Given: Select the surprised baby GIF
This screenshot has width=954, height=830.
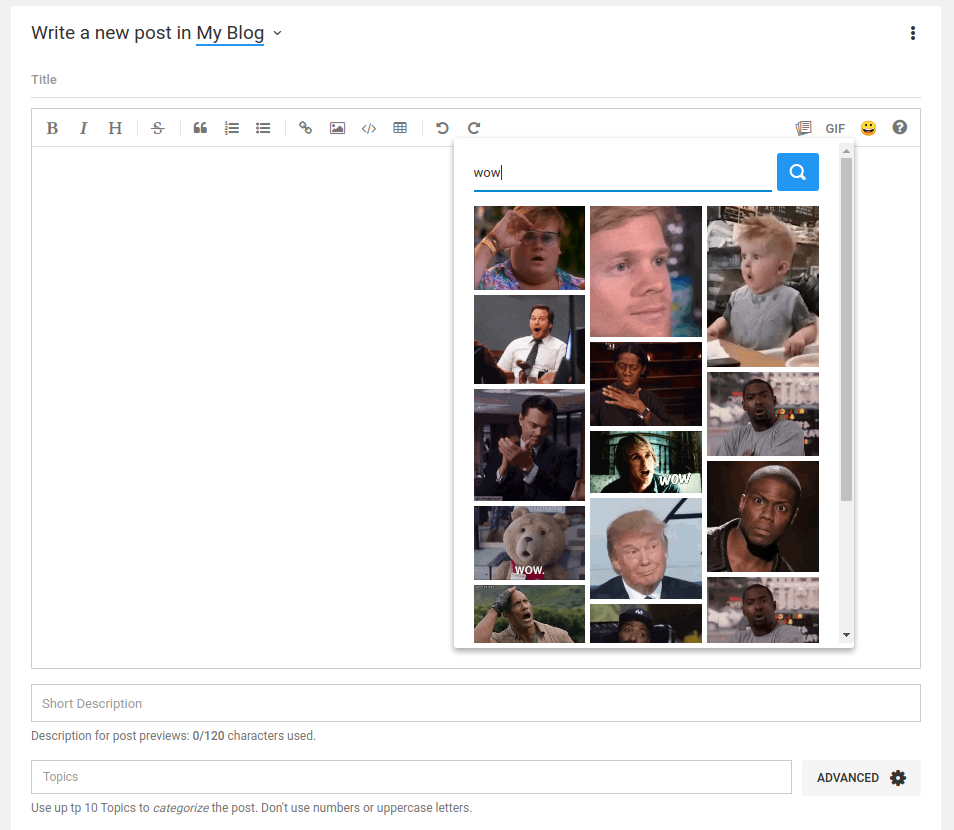Looking at the screenshot, I should pos(763,287).
